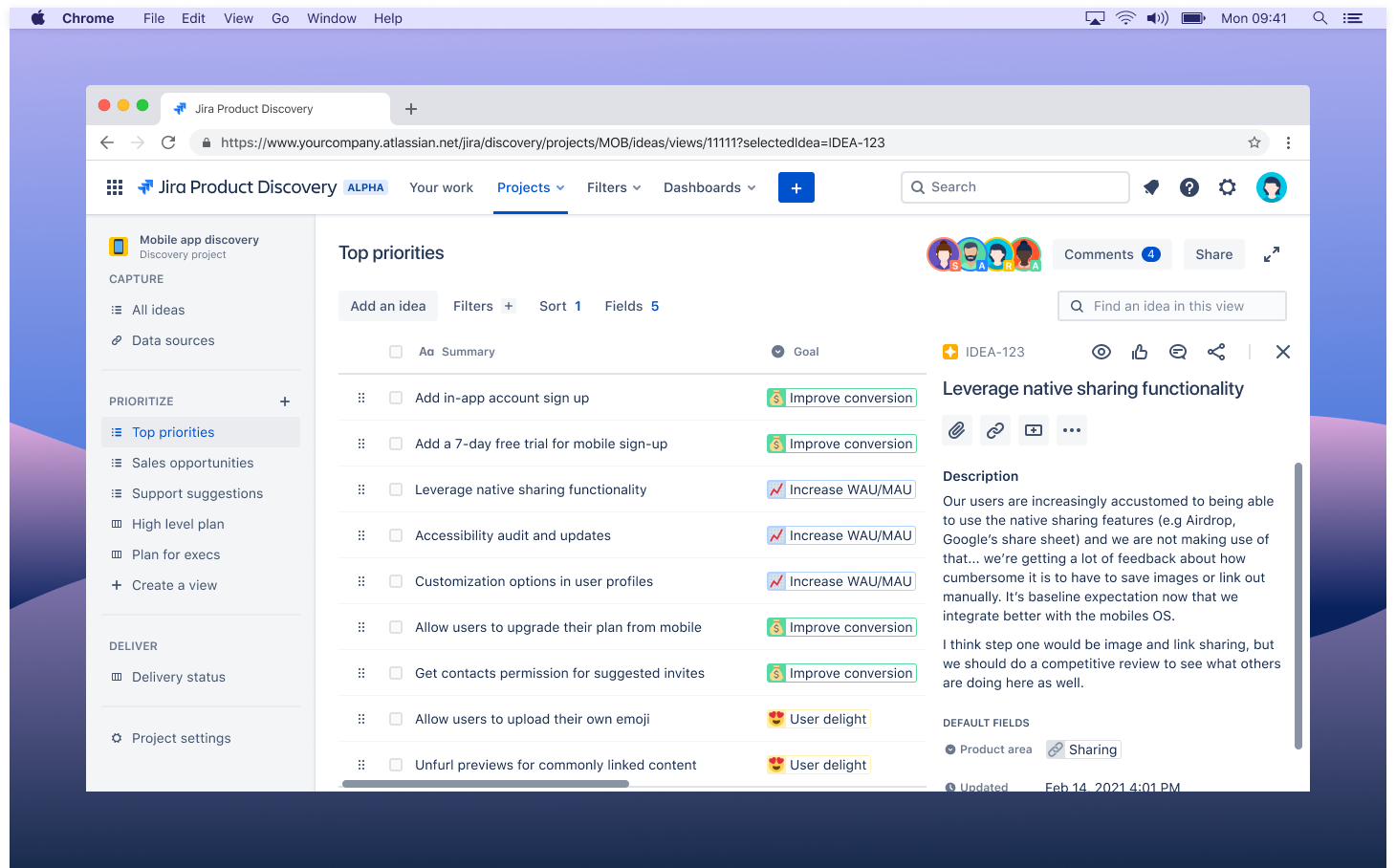Open the idea comments speech bubble icon

click(1178, 352)
